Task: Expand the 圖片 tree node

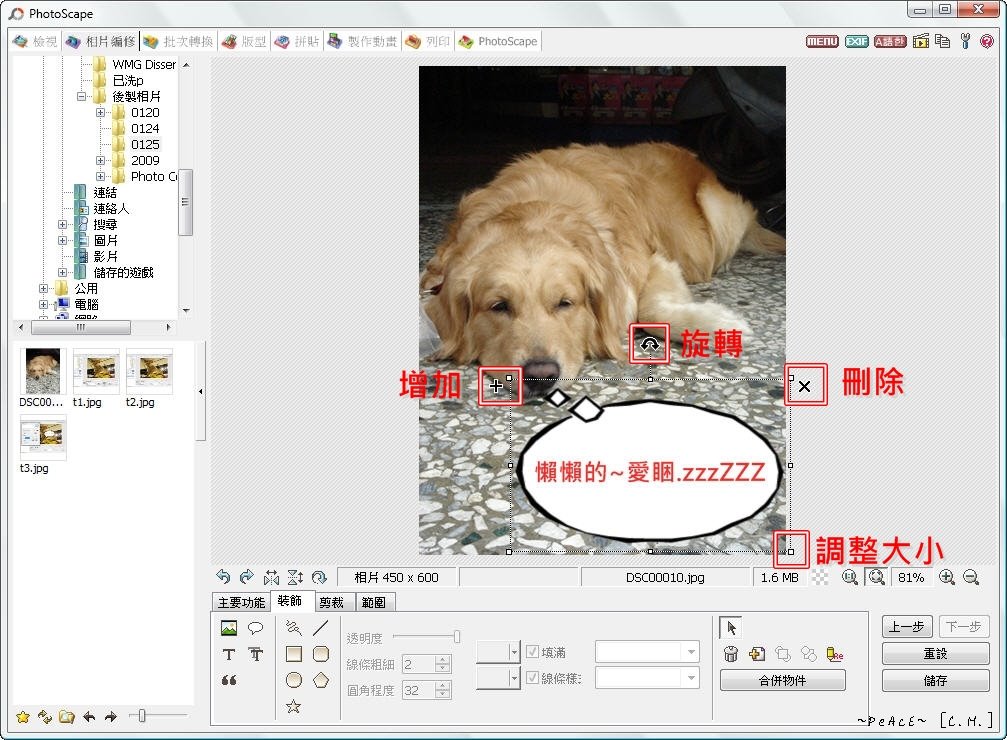Action: click(62, 240)
